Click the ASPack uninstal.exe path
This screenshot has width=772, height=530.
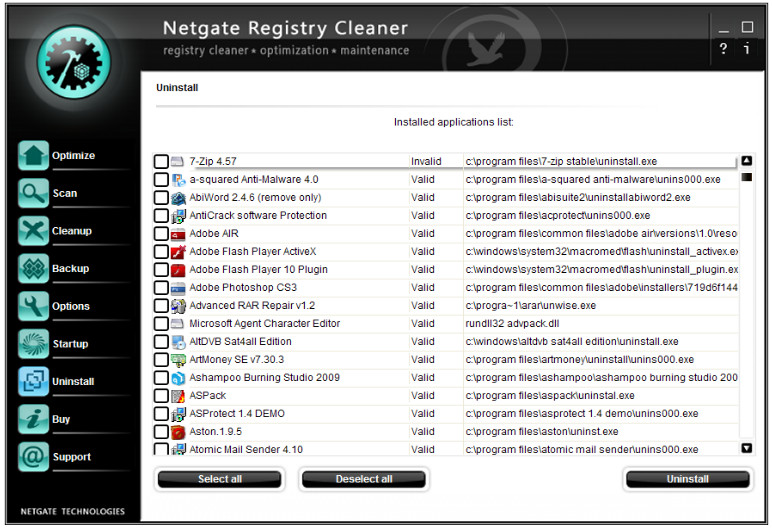550,396
